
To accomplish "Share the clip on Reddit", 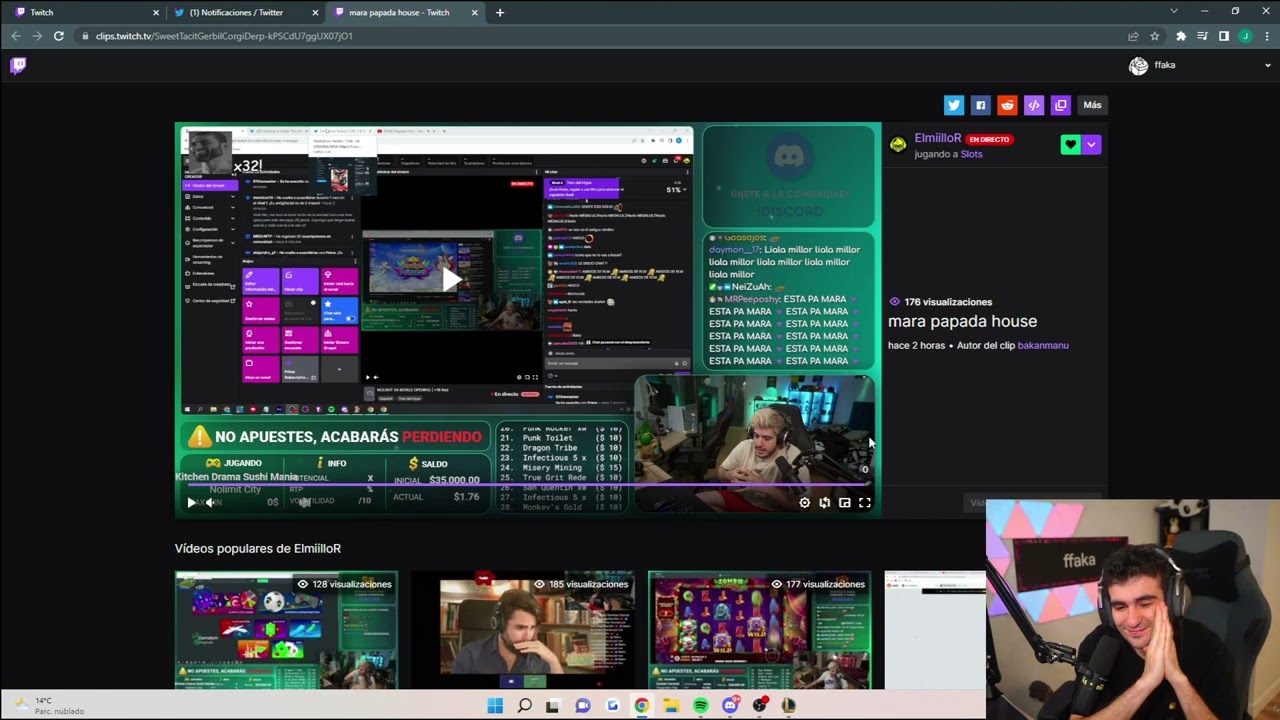I will point(1007,105).
